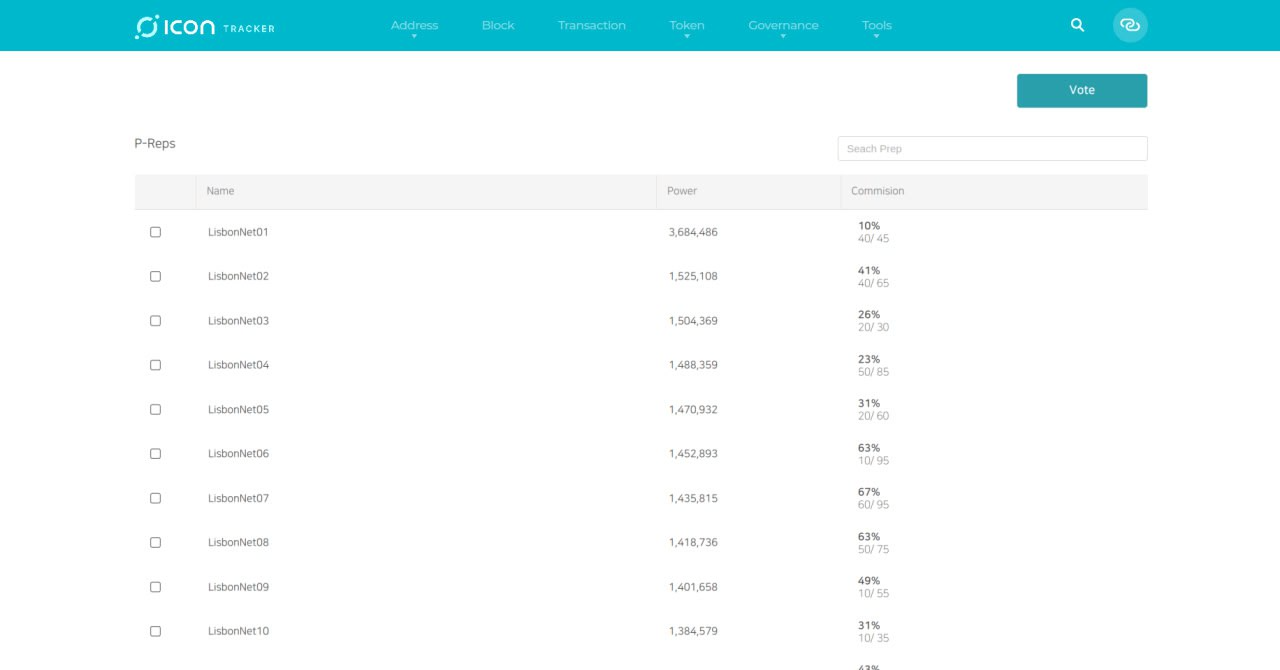Focus the Search Prep input field
This screenshot has height=670, width=1280.
point(991,149)
